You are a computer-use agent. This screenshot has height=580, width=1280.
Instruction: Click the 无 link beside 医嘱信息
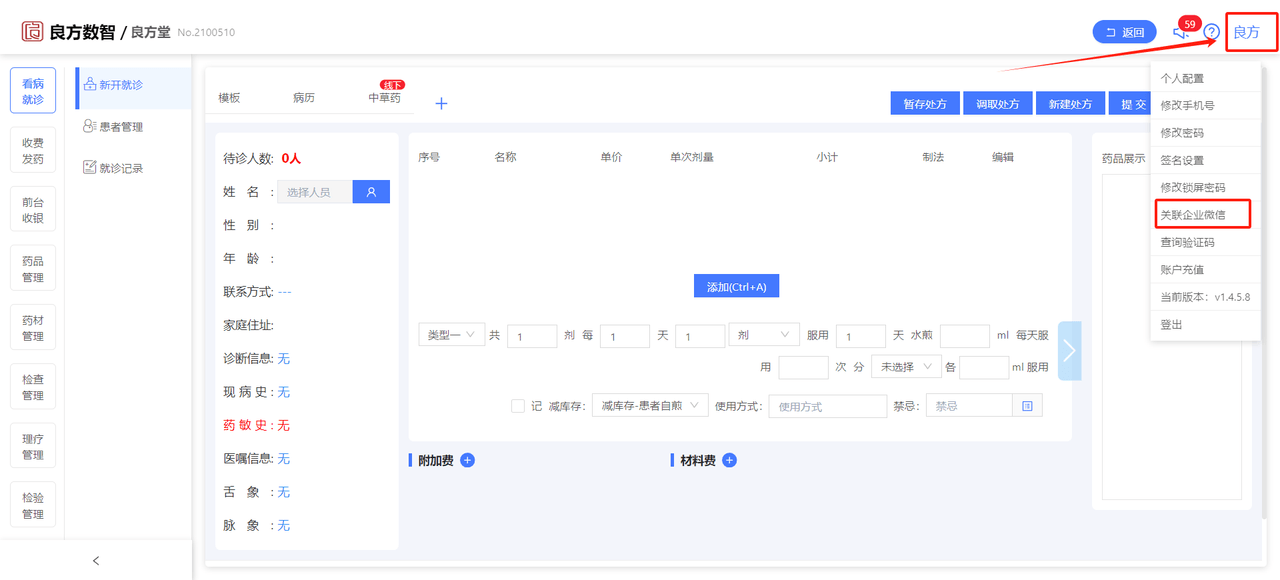(284, 458)
